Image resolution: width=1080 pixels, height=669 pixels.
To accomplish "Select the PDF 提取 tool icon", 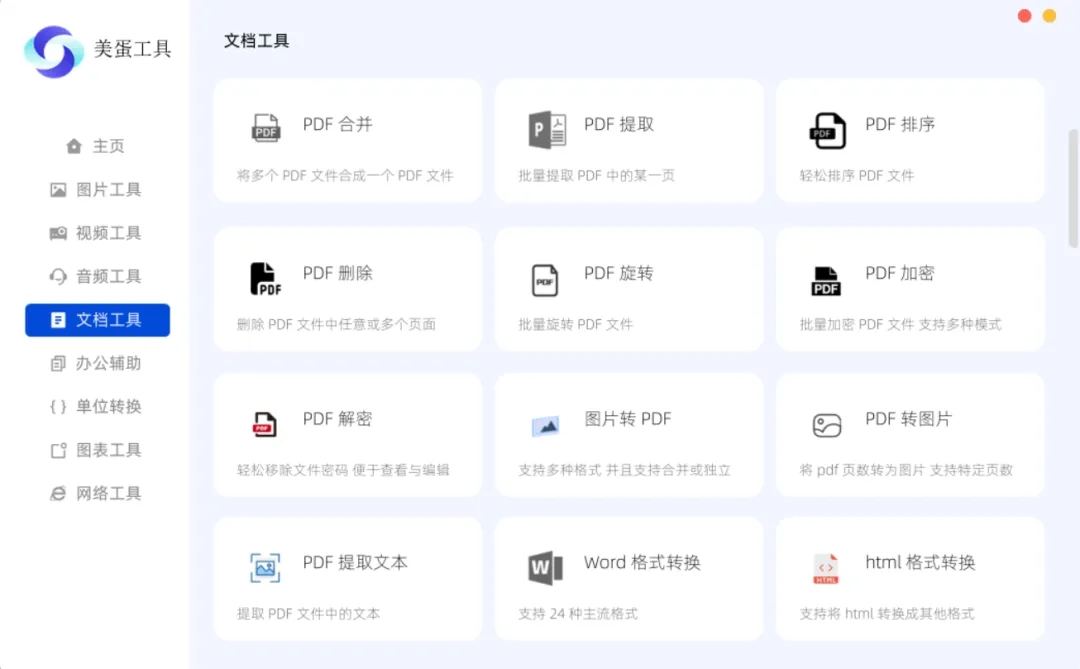I will point(546,128).
